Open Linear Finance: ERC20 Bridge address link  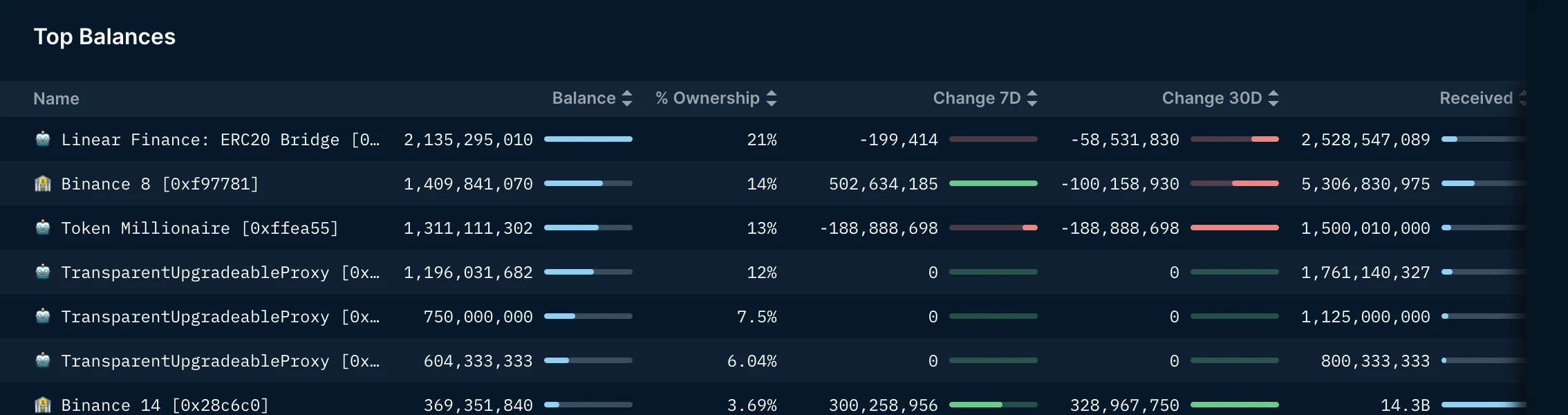click(220, 140)
